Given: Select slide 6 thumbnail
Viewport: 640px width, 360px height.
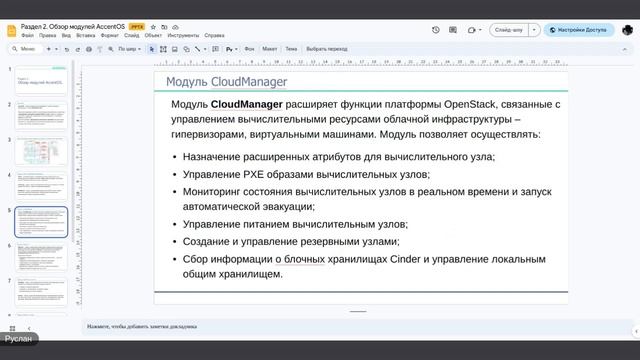Looking at the screenshot, I should tap(41, 257).
